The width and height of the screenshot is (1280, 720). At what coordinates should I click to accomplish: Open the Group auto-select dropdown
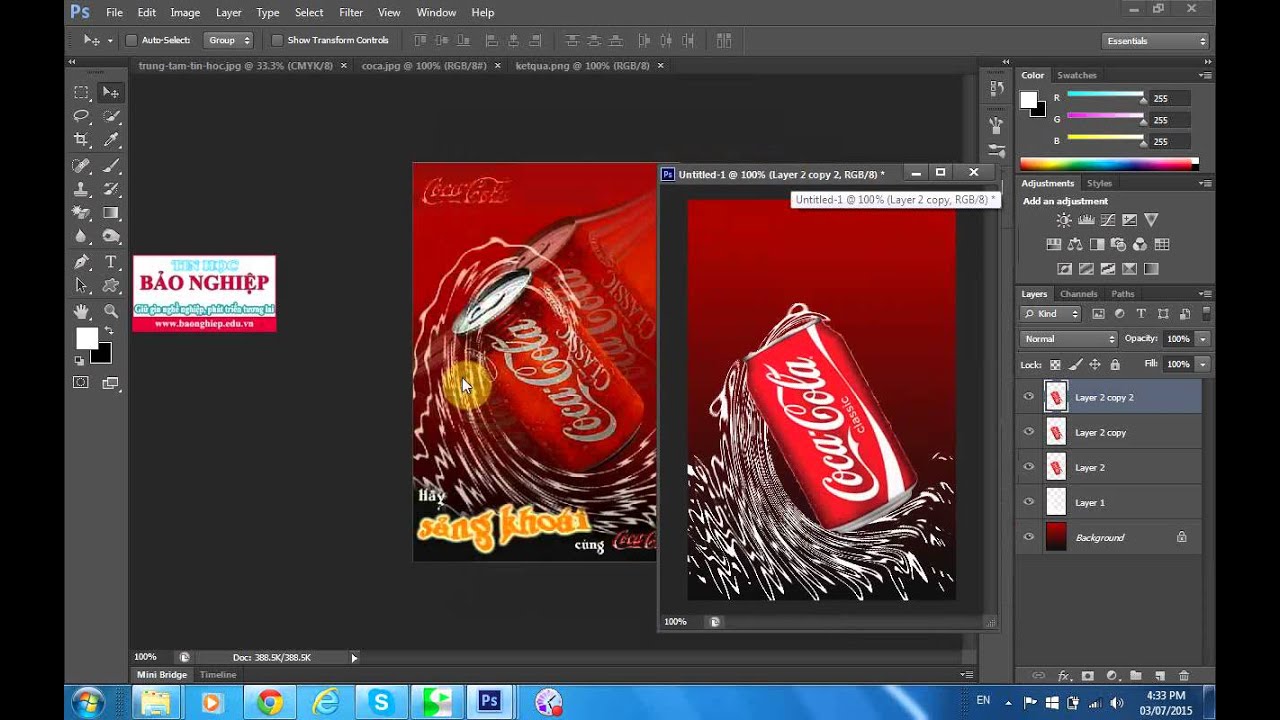coord(228,40)
